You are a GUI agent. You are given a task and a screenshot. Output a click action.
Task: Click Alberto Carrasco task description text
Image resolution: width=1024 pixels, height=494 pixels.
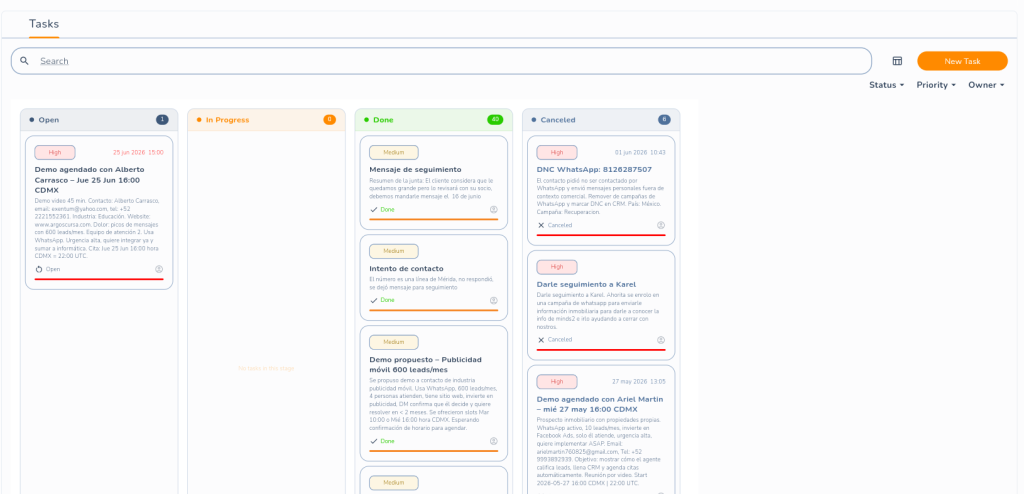98,228
